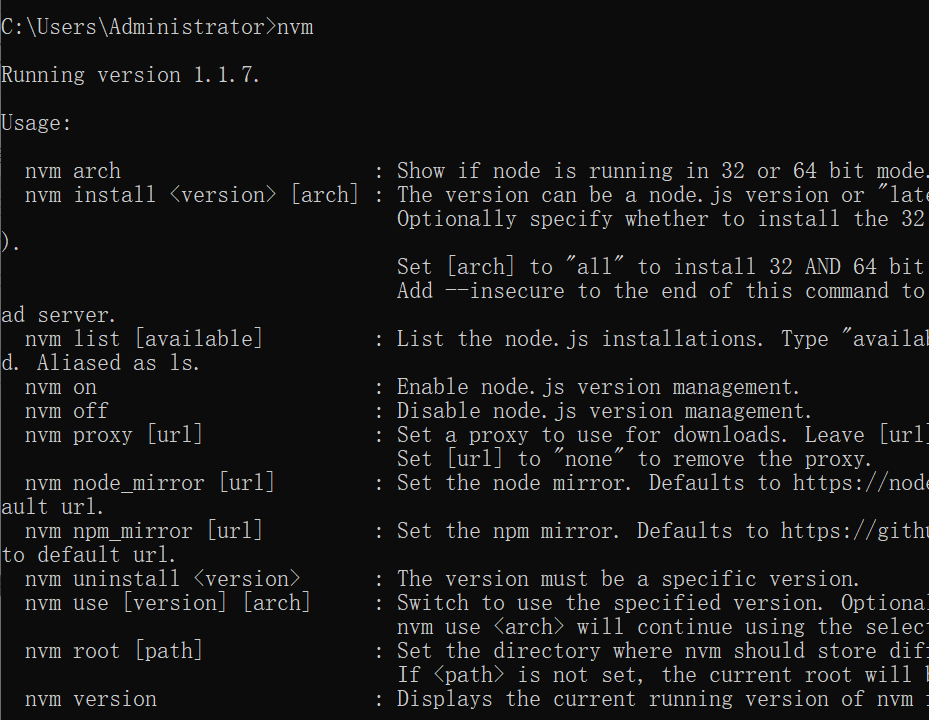Click the 'nvm root [path]' command

point(114,651)
